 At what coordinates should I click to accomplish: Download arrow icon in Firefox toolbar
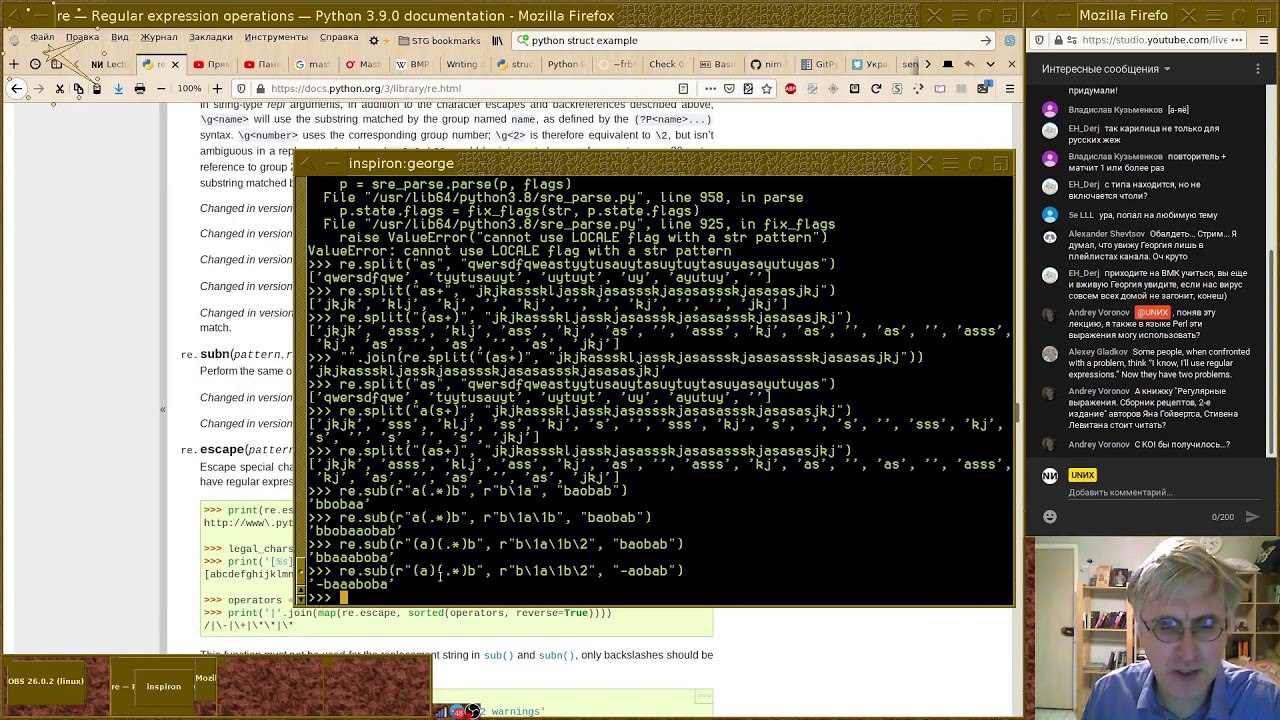[118, 89]
